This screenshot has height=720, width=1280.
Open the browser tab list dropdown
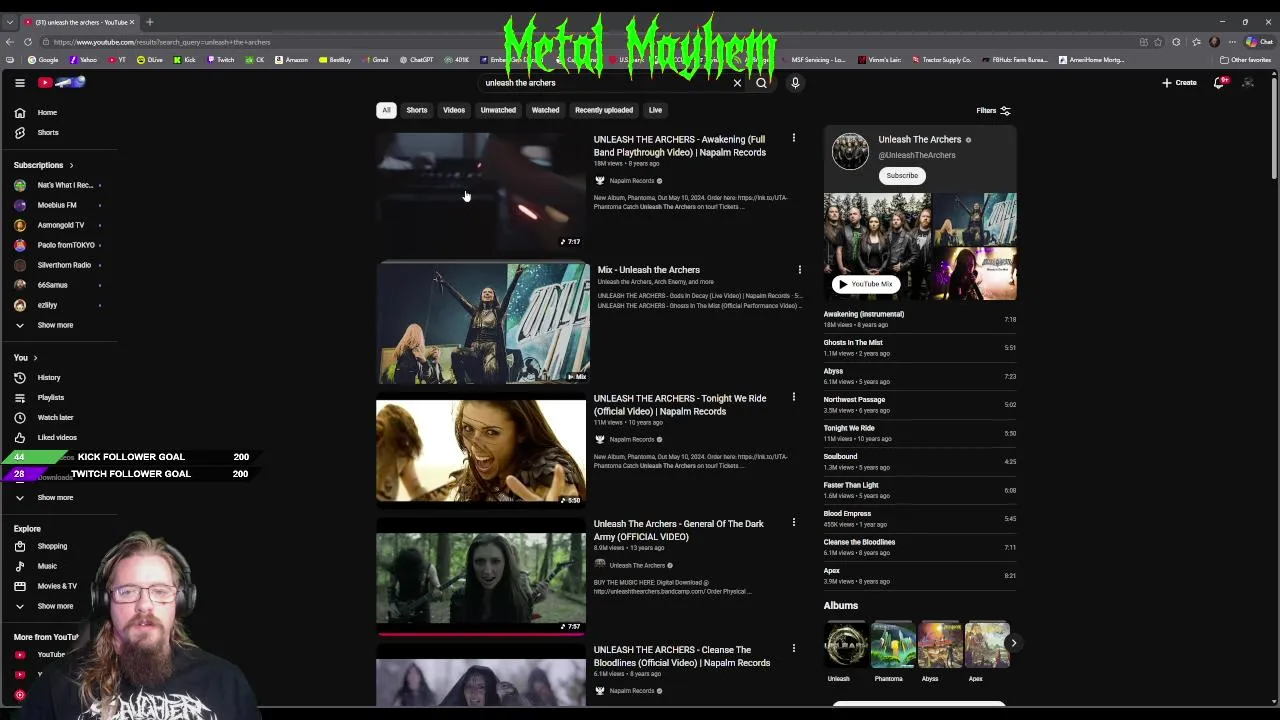pos(10,22)
